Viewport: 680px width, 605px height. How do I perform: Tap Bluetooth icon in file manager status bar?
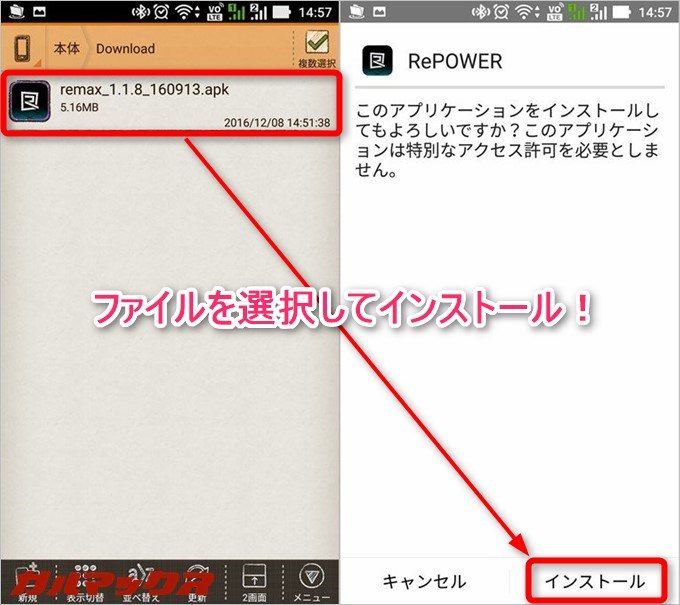click(141, 12)
